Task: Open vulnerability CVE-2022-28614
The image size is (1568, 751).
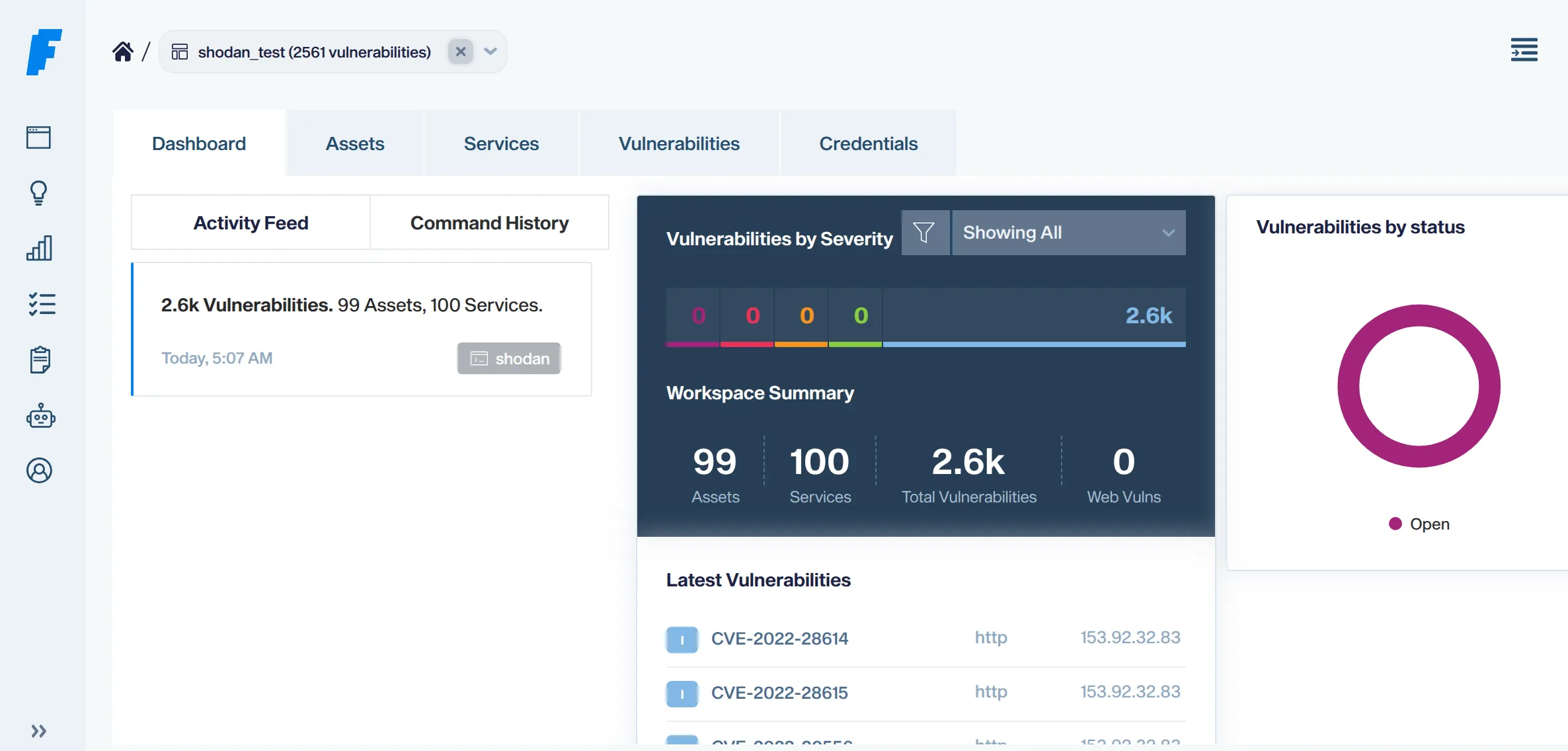Action: click(780, 639)
